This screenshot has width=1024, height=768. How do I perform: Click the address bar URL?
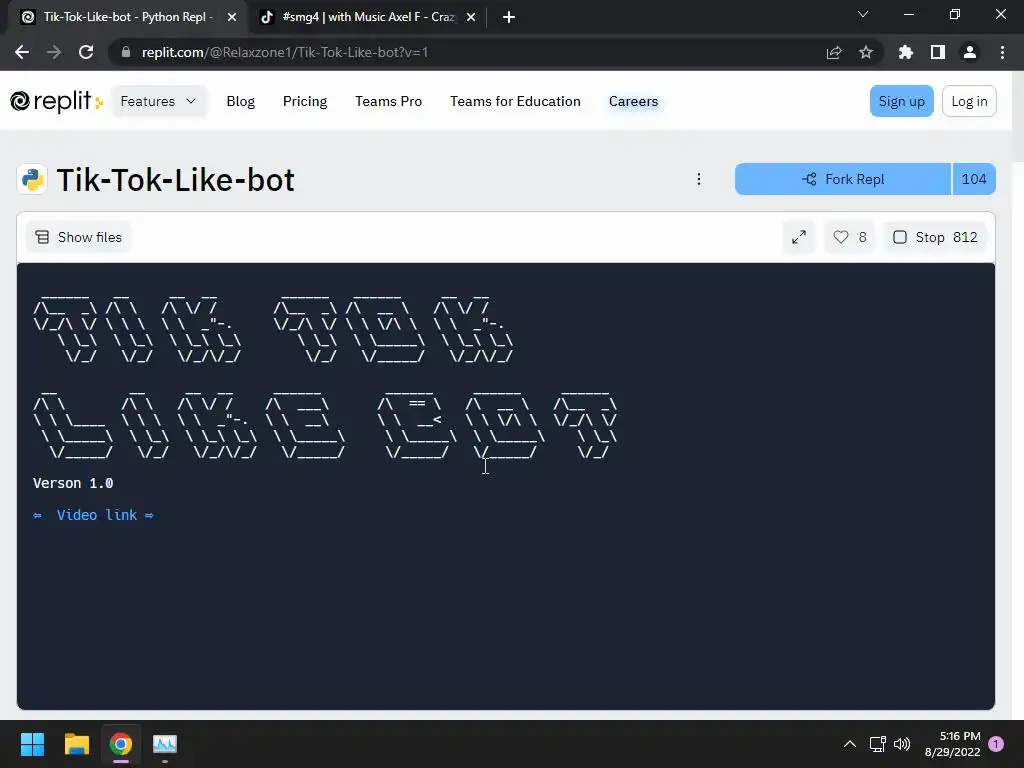coord(285,52)
